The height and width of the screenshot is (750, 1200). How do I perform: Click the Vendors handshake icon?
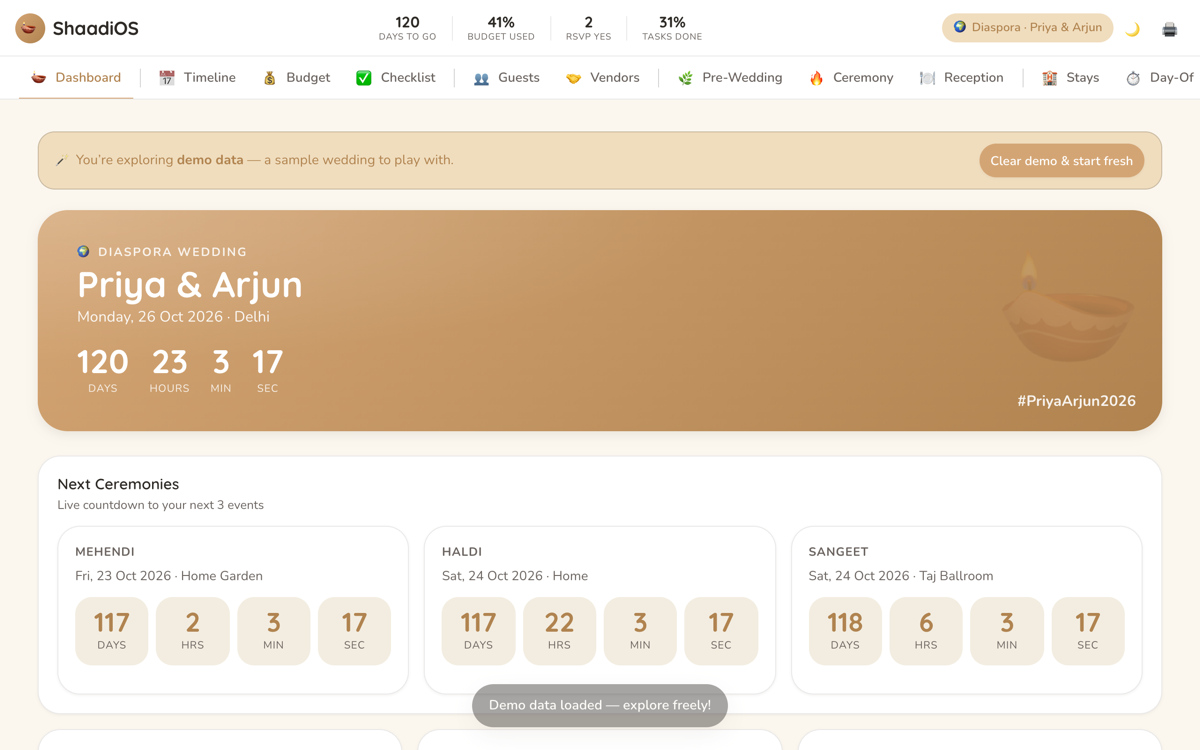pyautogui.click(x=573, y=78)
